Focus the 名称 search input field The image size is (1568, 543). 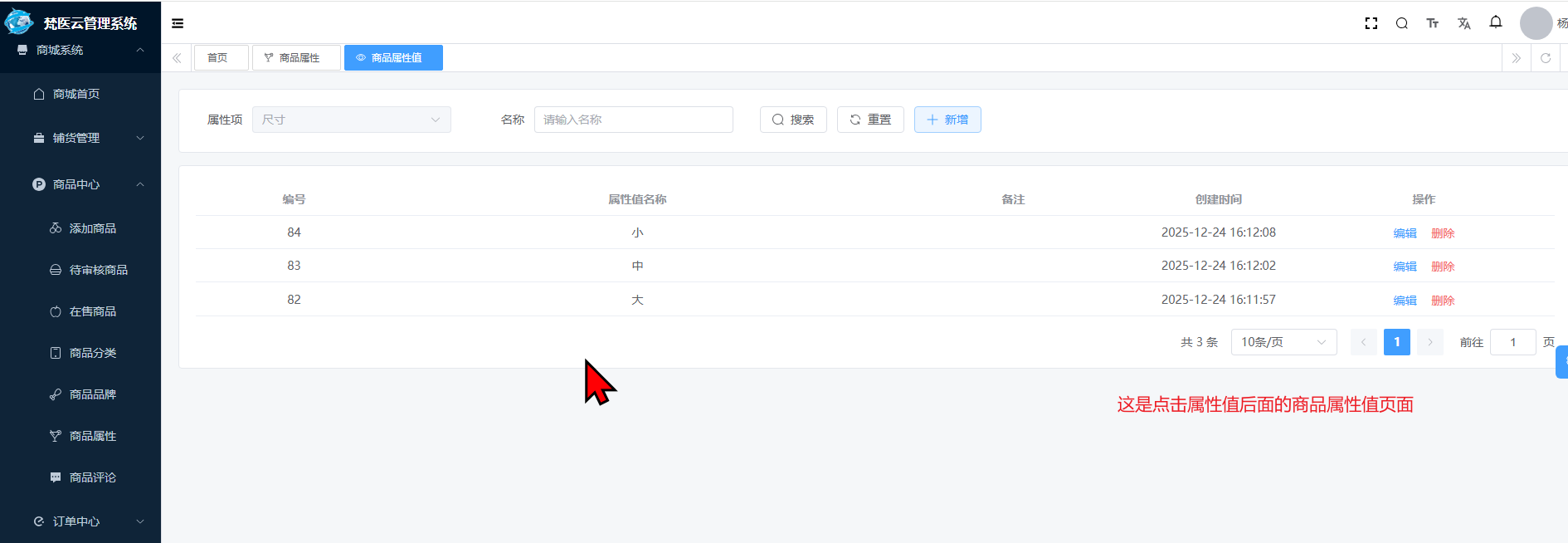tap(633, 120)
